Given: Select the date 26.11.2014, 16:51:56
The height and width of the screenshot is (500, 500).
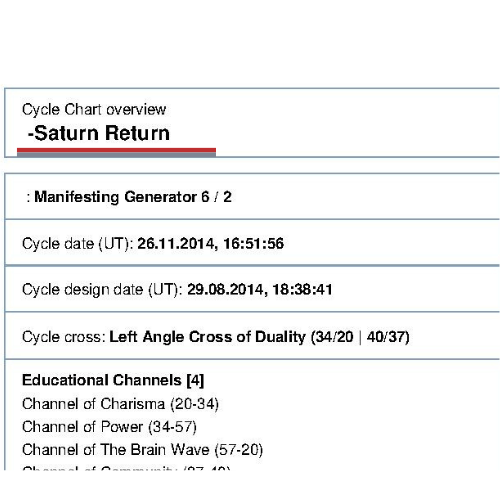Looking at the screenshot, I should pos(210,243).
